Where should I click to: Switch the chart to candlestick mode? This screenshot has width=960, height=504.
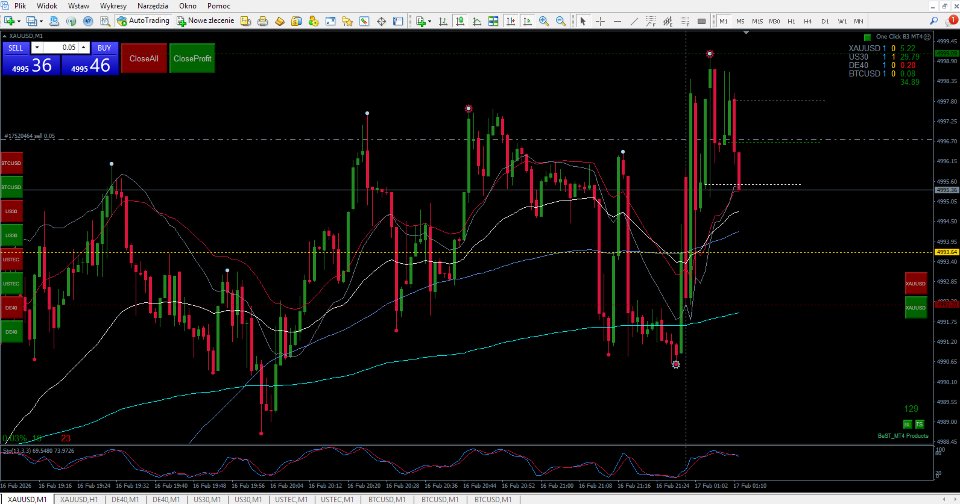459,21
